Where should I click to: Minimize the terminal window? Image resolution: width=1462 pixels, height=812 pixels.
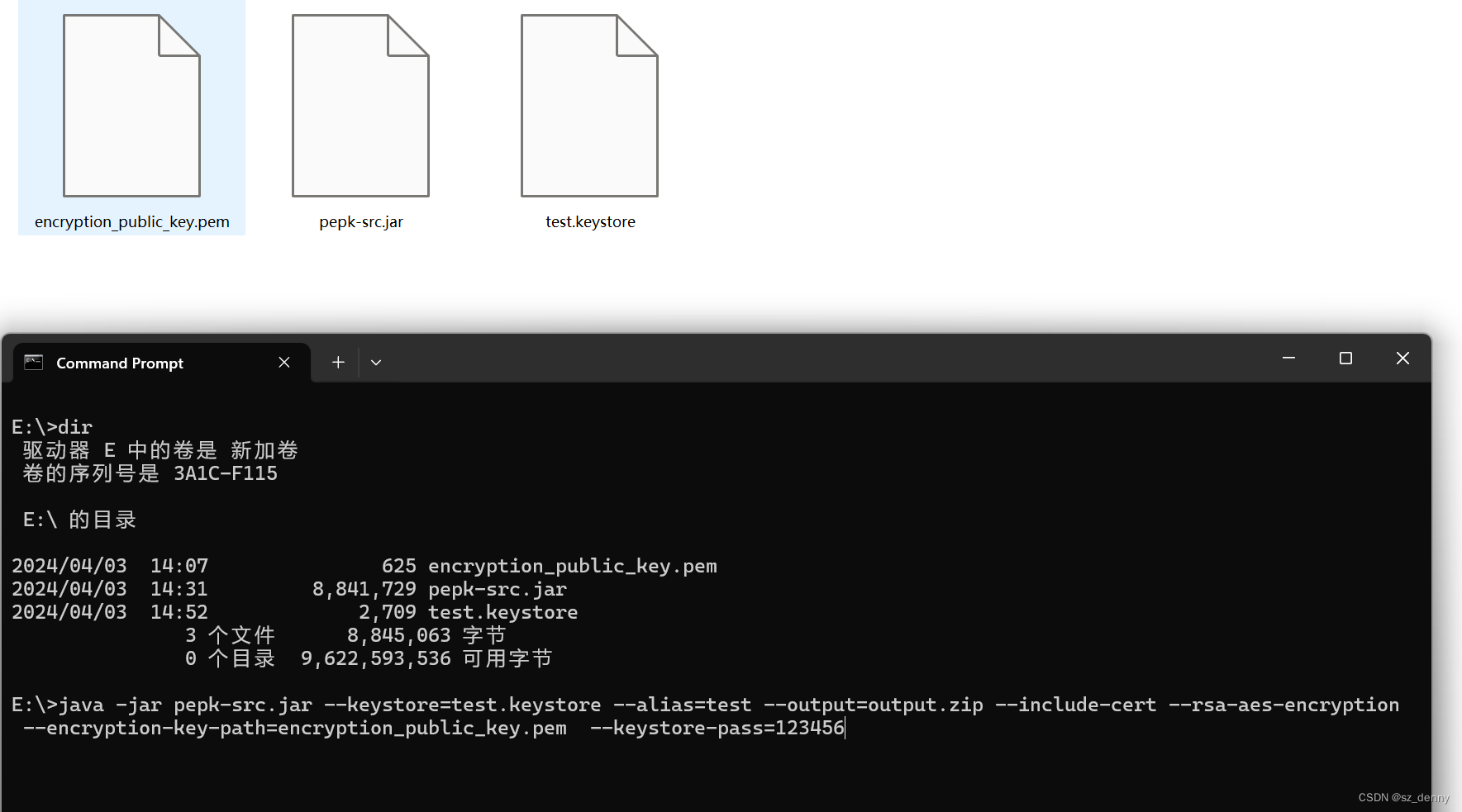click(x=1288, y=359)
